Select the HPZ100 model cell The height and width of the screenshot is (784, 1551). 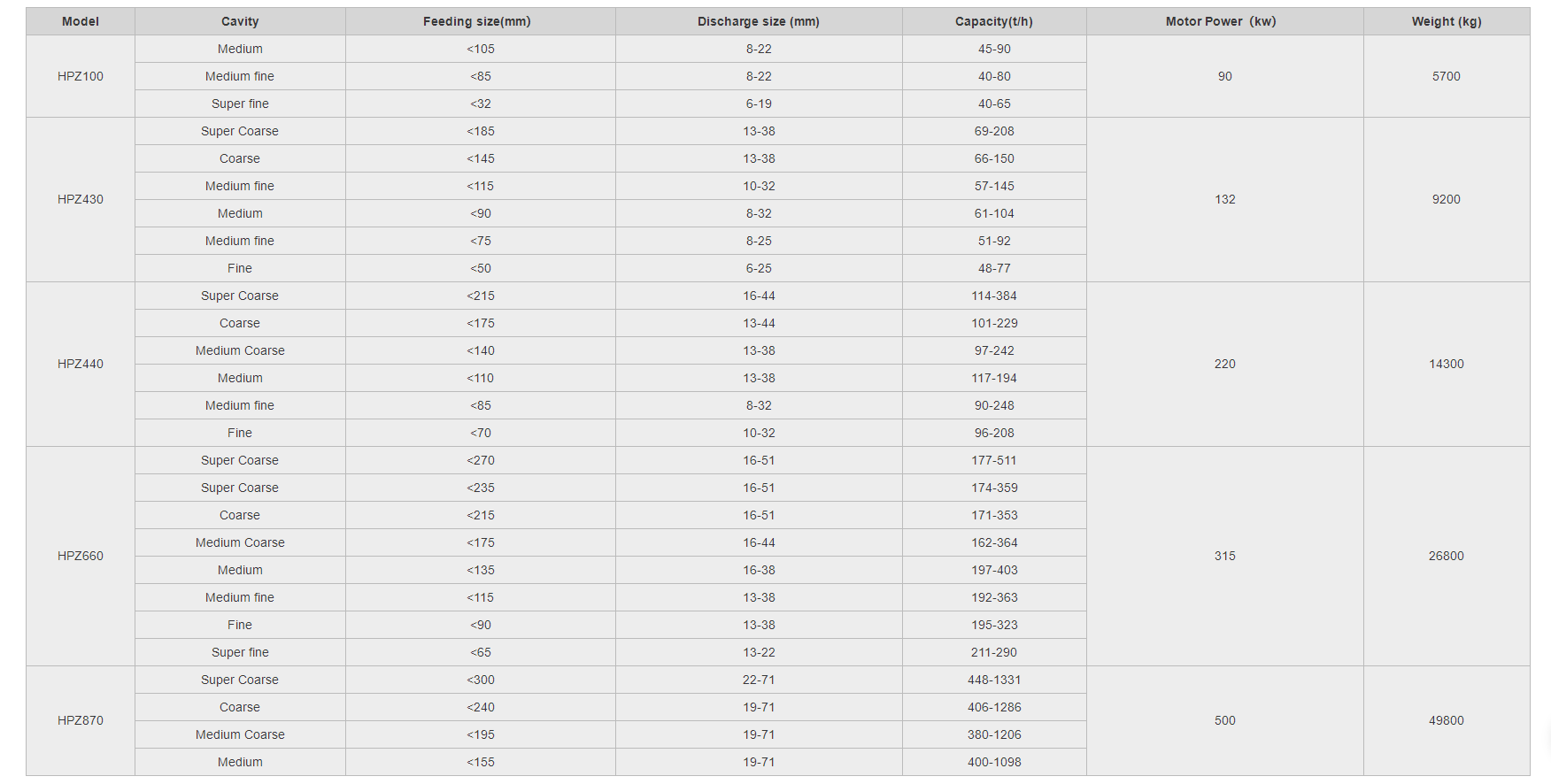tap(81, 76)
